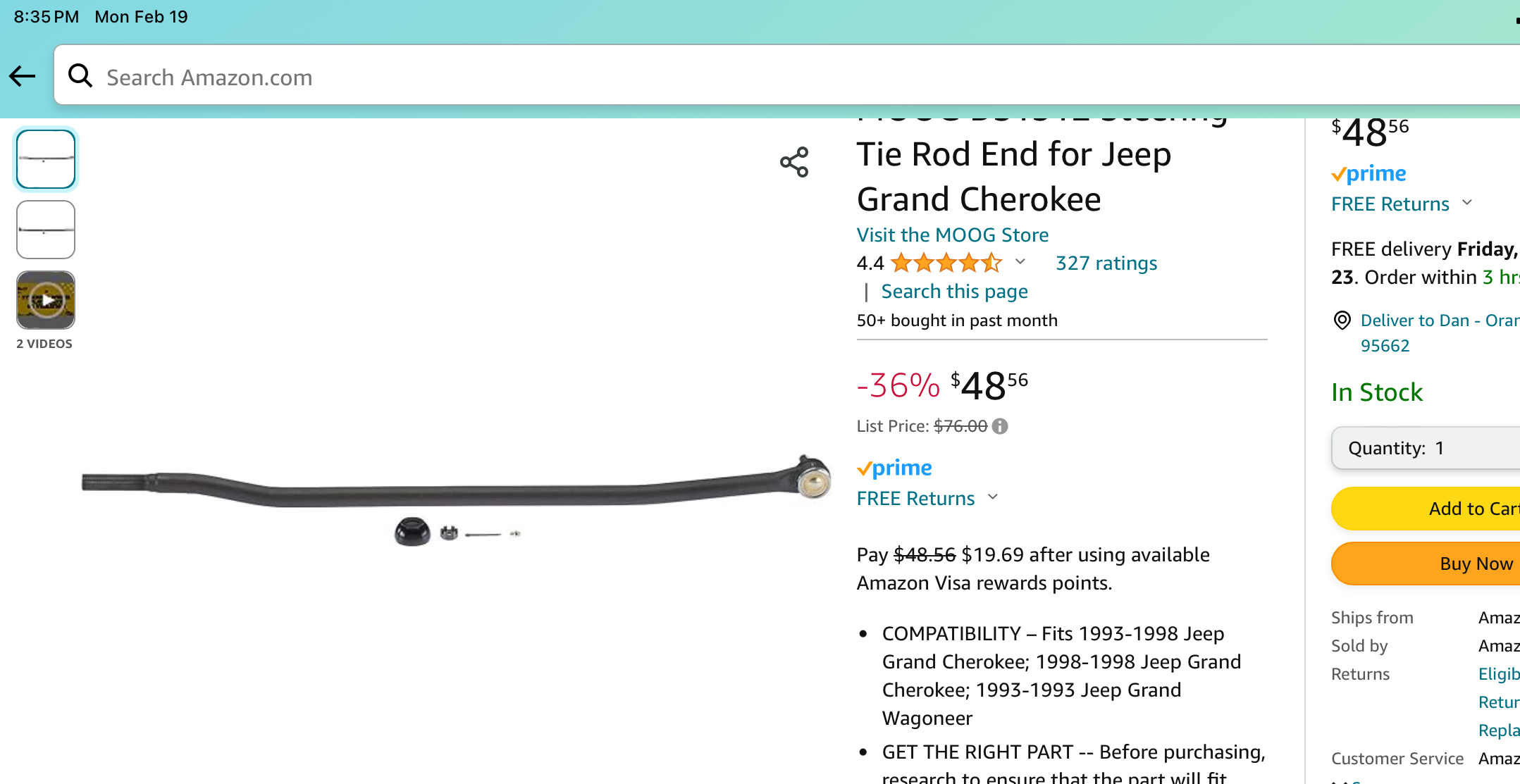The height and width of the screenshot is (784, 1520).
Task: Tap the back arrow icon
Action: (x=23, y=76)
